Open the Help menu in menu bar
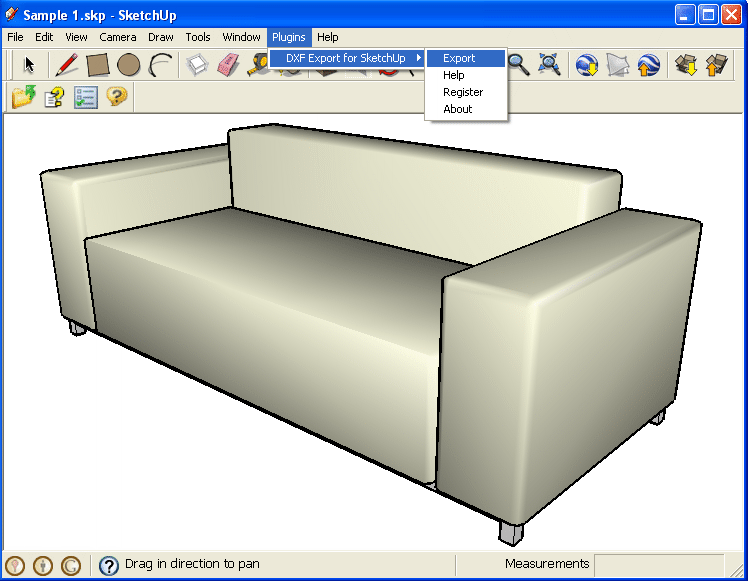Viewport: 748px width, 581px height. point(328,37)
